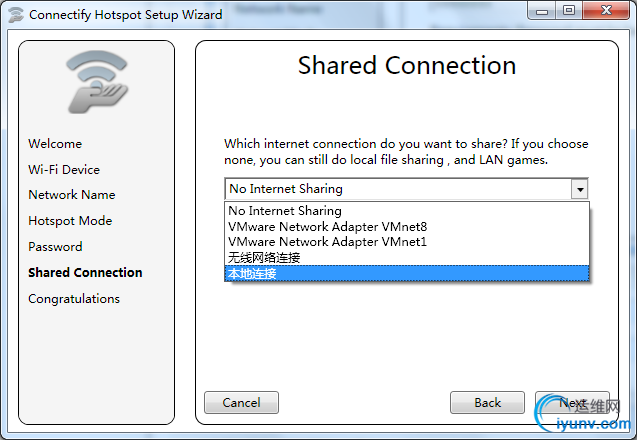Image resolution: width=637 pixels, height=440 pixels.
Task: Click the Connectify logo in the sidebar
Action: [97, 82]
